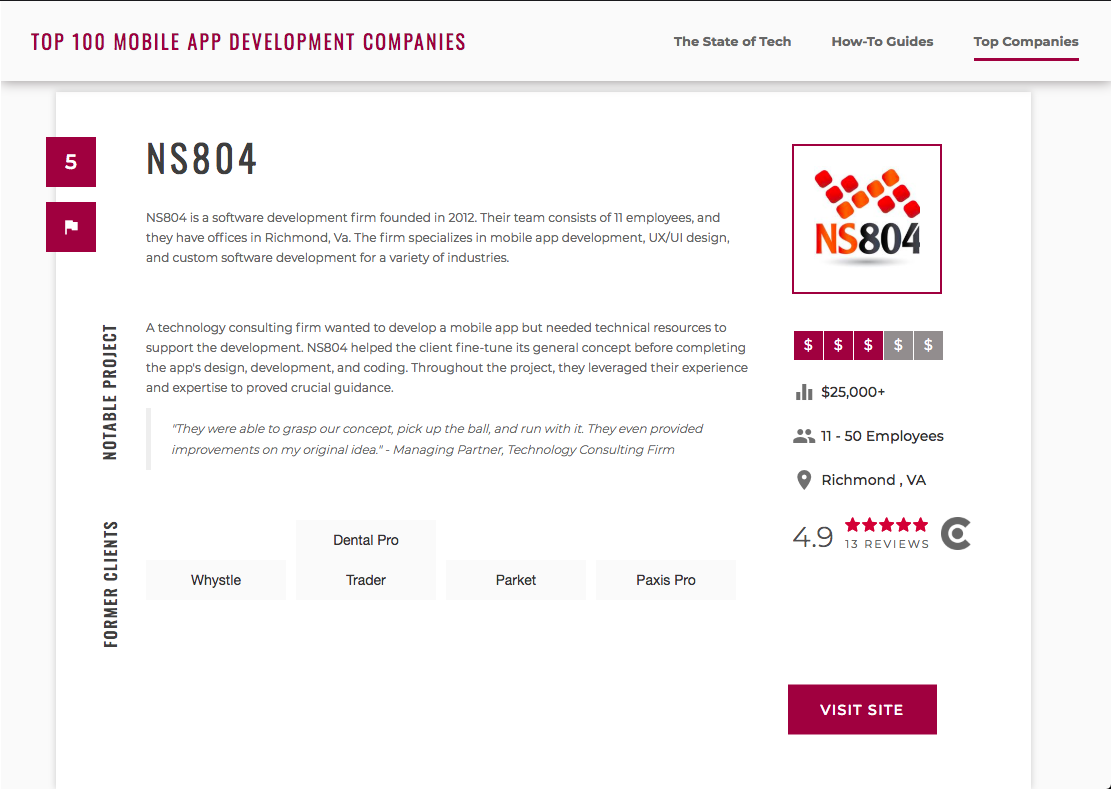This screenshot has width=1111, height=789.
Task: Click the first dollar sign price box
Action: [808, 346]
